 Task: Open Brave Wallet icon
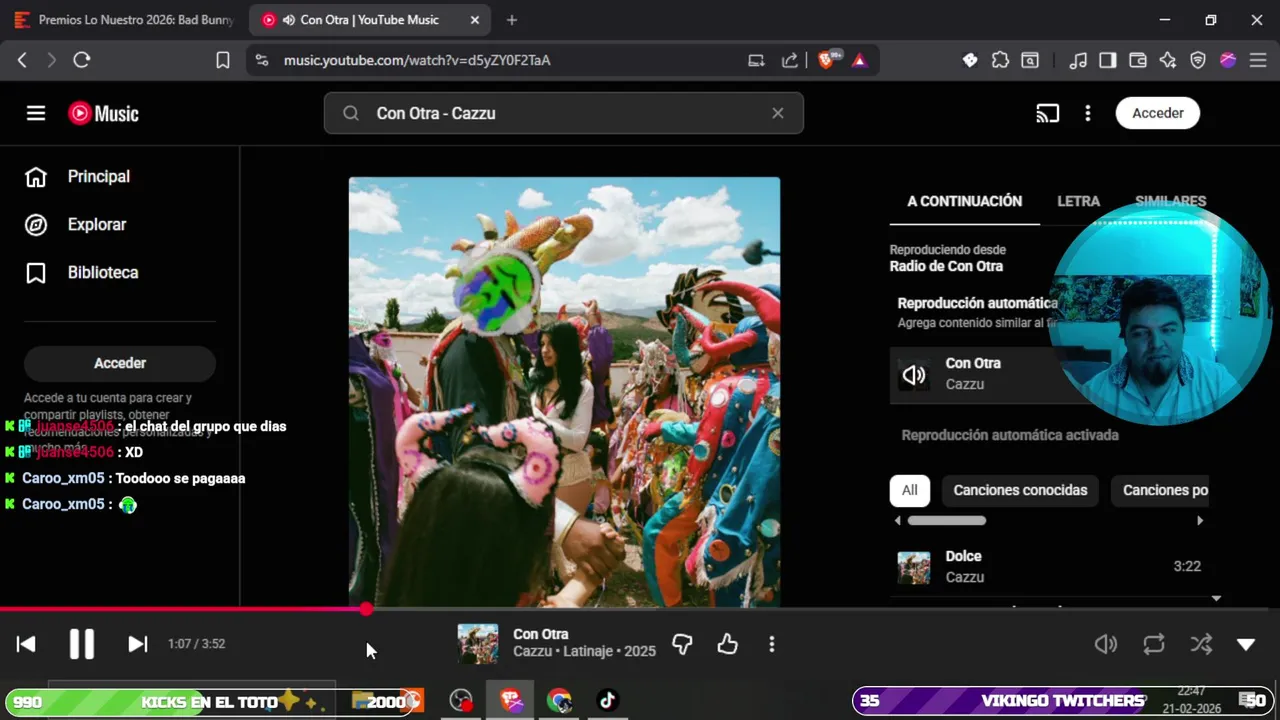[1137, 60]
